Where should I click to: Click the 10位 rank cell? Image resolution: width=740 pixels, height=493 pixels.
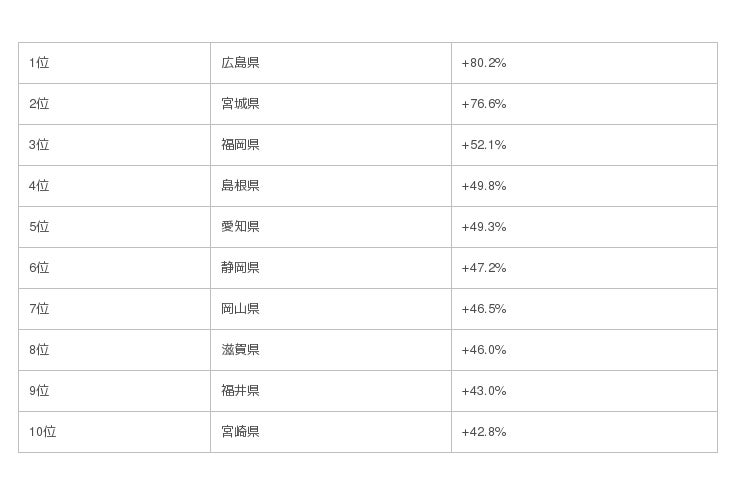[x=43, y=432]
